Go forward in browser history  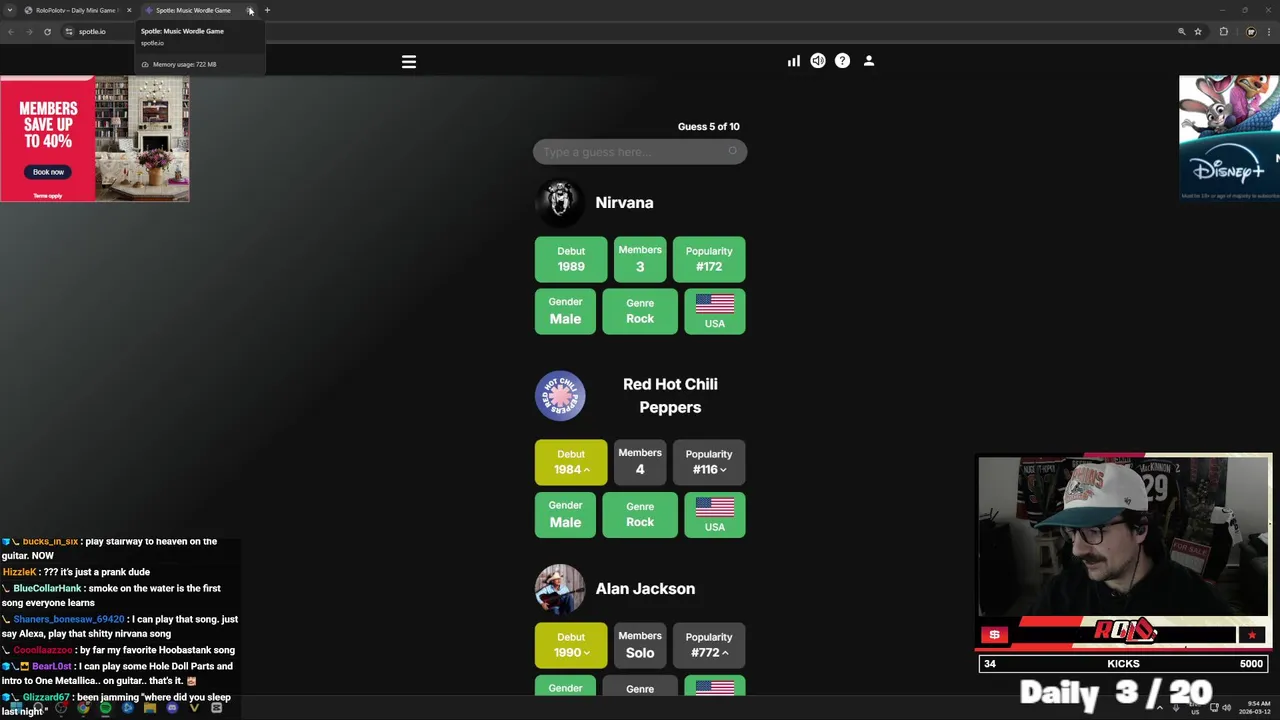tap(29, 31)
